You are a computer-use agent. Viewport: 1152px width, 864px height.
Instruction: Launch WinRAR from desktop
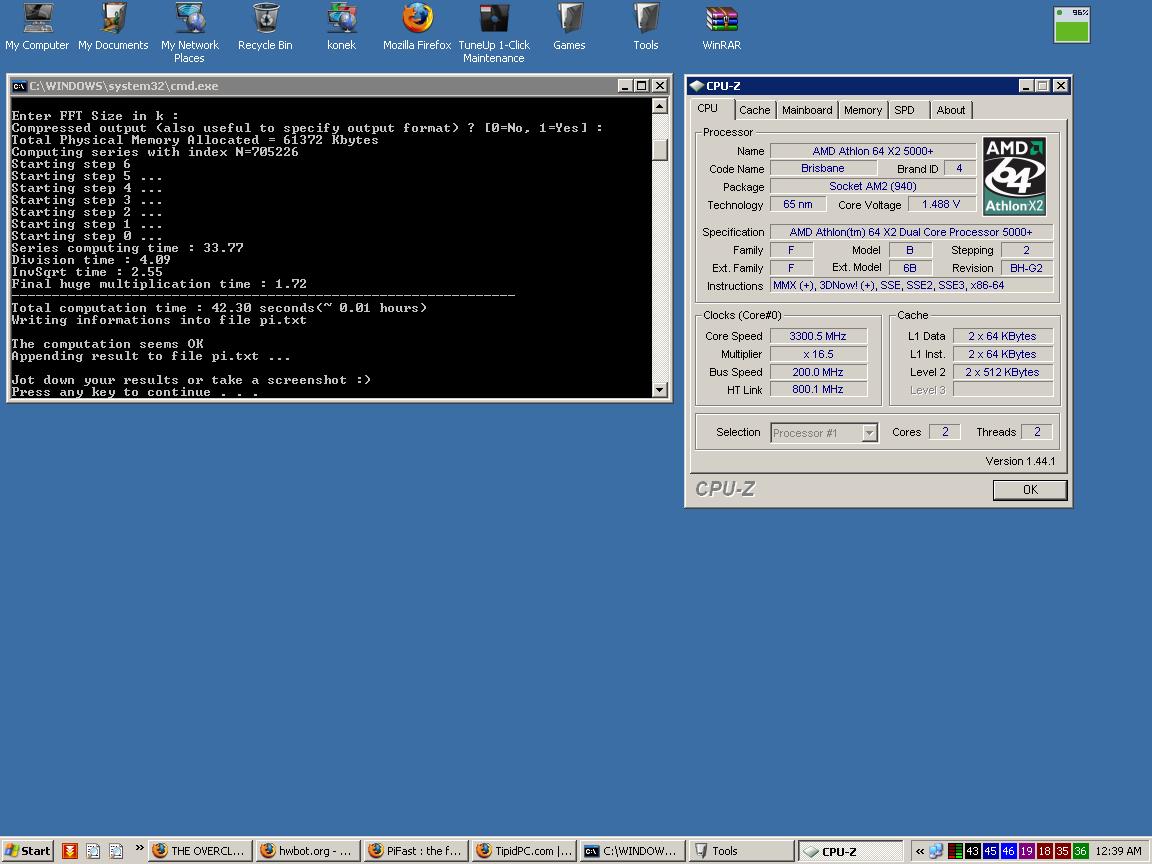(721, 27)
